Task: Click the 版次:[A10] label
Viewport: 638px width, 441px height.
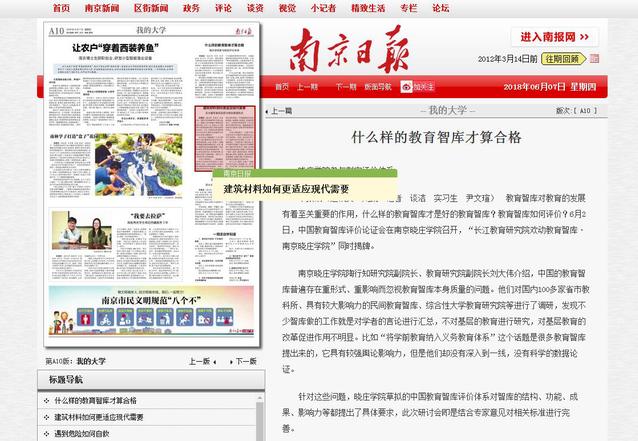Action: click(x=577, y=111)
